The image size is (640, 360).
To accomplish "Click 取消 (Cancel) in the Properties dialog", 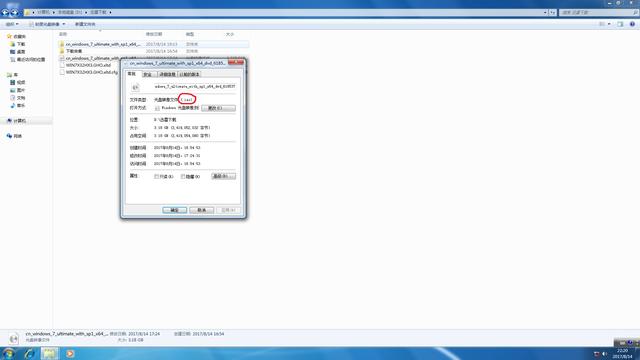I will coord(202,210).
